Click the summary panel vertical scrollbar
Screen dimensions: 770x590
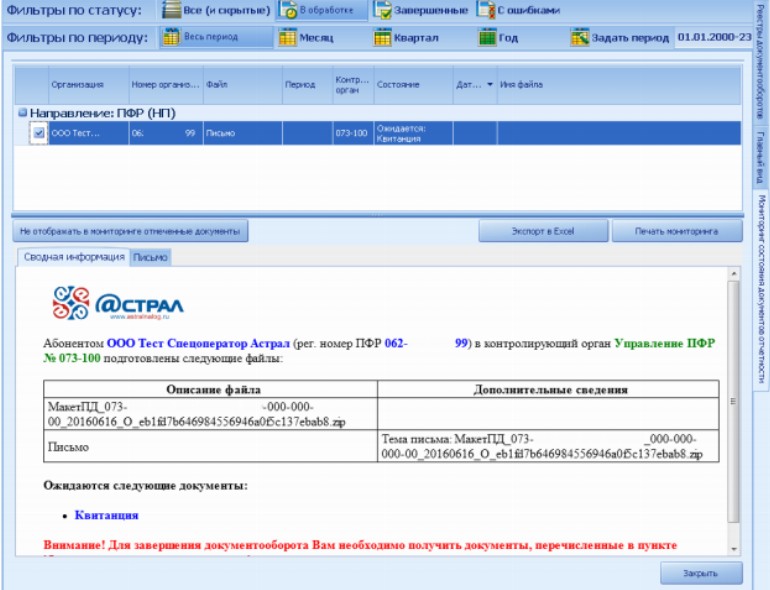click(x=734, y=400)
